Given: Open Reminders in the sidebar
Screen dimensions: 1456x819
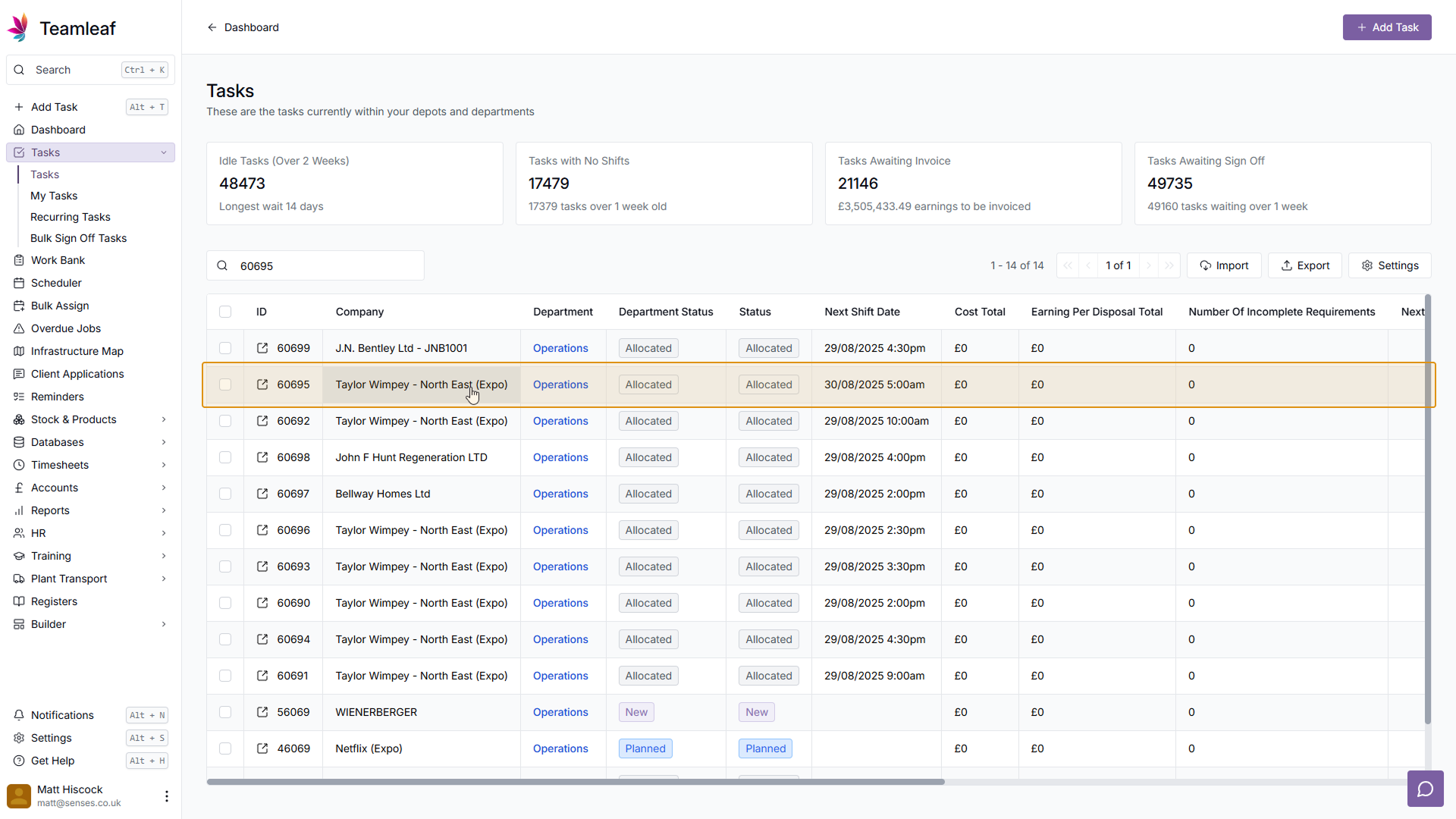Looking at the screenshot, I should 90,397.
